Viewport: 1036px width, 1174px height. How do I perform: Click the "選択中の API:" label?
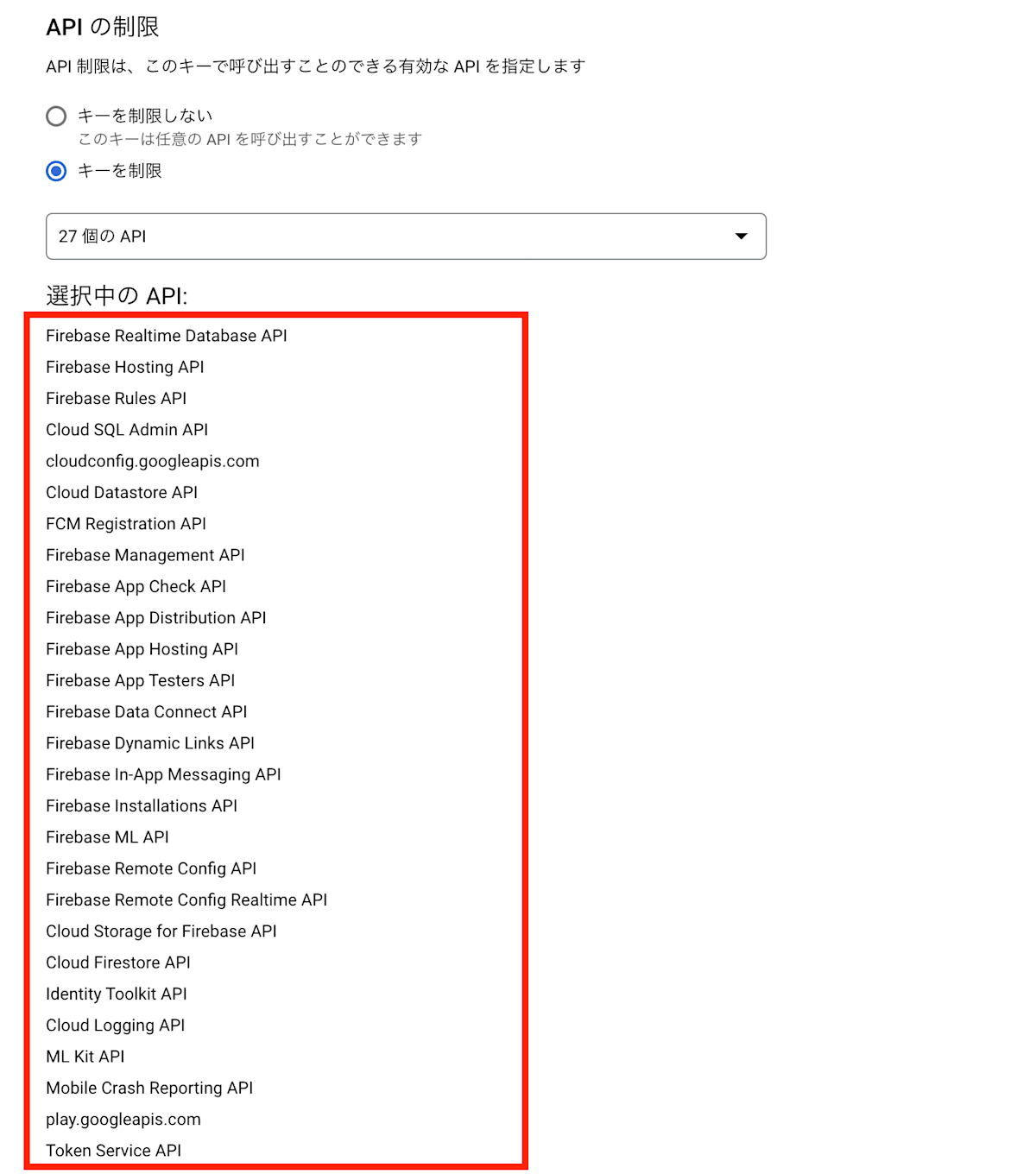117,296
